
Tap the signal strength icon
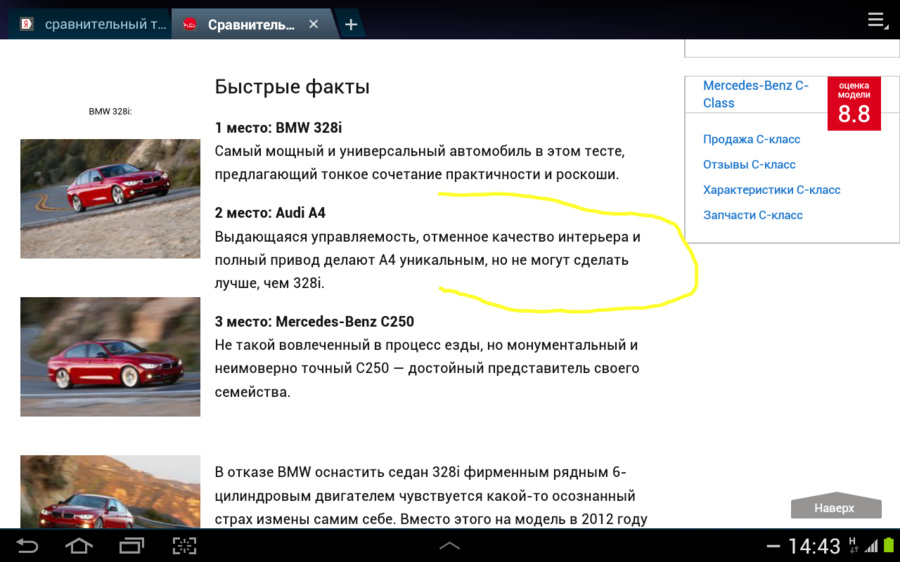(871, 547)
